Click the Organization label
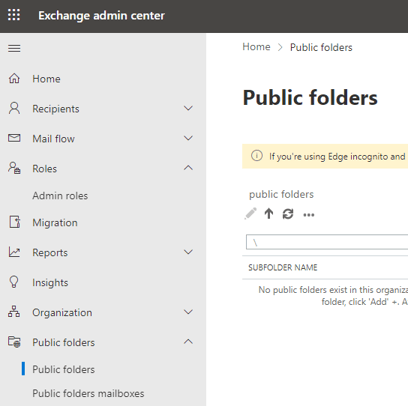Viewport: 408px width, 406px height. pyautogui.click(x=62, y=313)
